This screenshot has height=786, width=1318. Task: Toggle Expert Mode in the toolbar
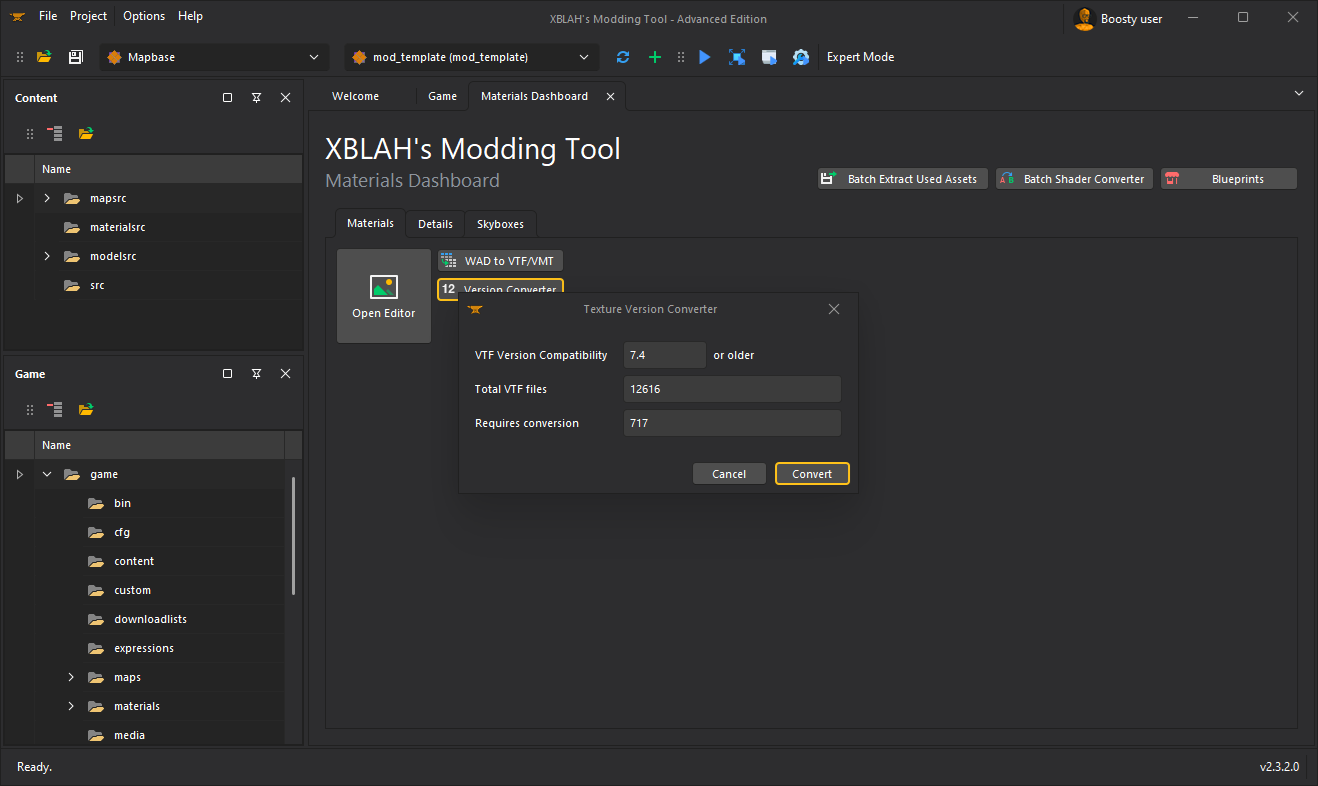point(860,58)
